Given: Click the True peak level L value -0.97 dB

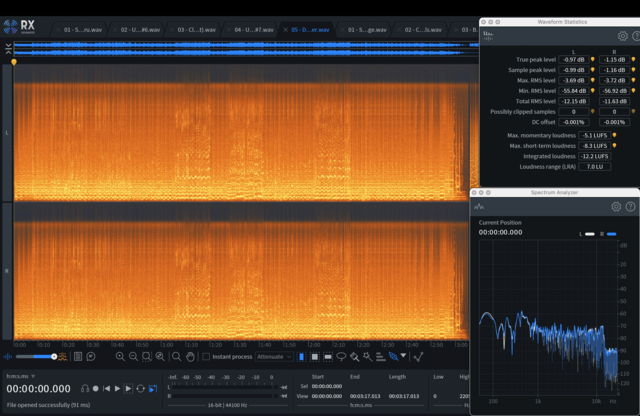Looking at the screenshot, I should click(x=573, y=60).
